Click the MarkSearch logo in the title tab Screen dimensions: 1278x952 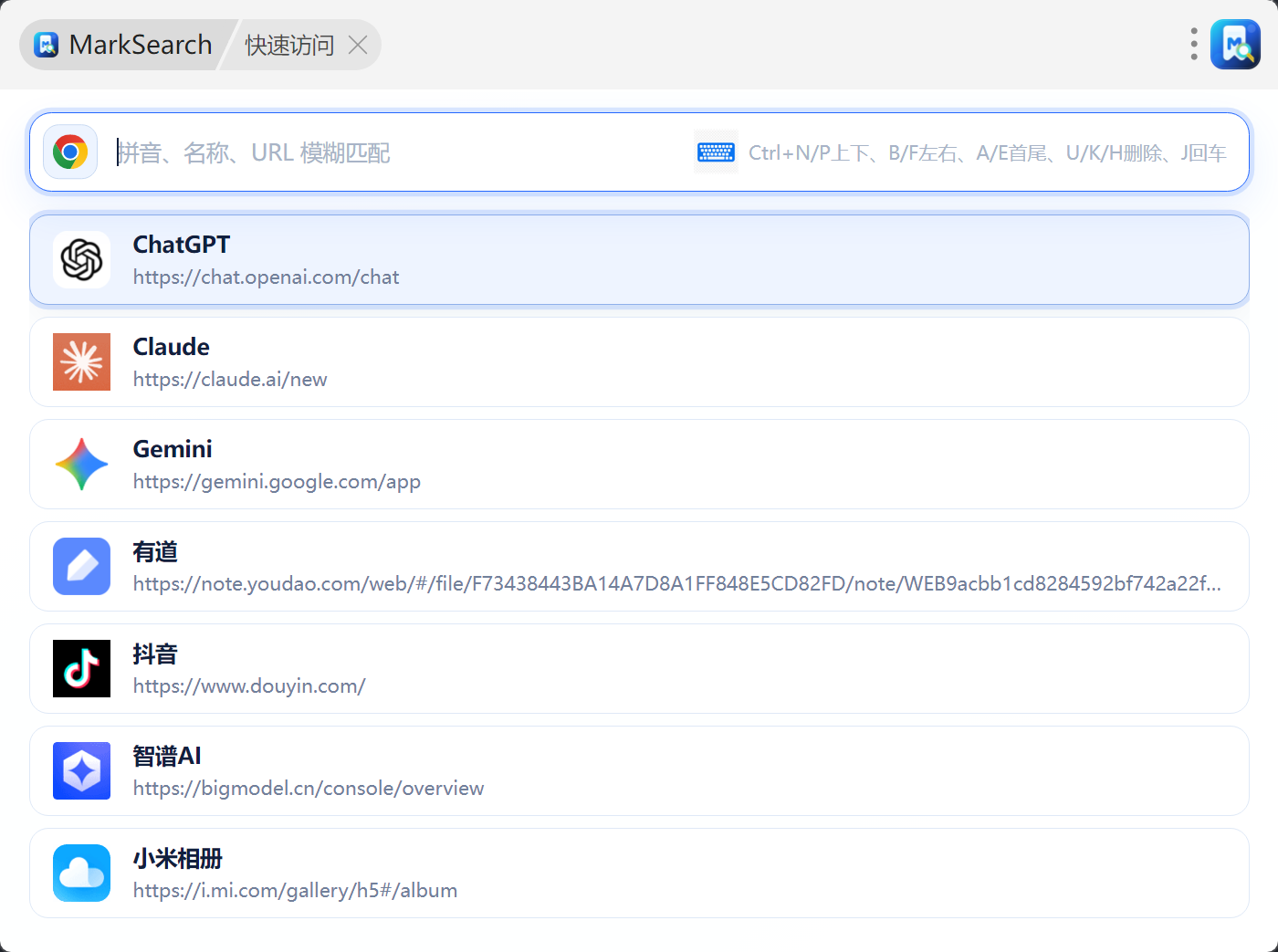(x=47, y=45)
